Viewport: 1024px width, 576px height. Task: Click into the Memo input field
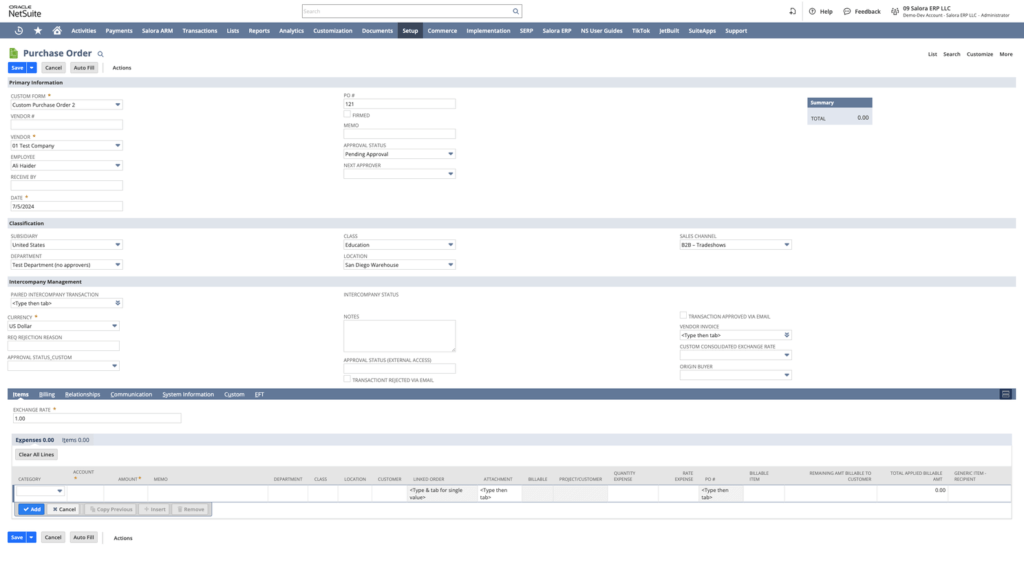399,134
